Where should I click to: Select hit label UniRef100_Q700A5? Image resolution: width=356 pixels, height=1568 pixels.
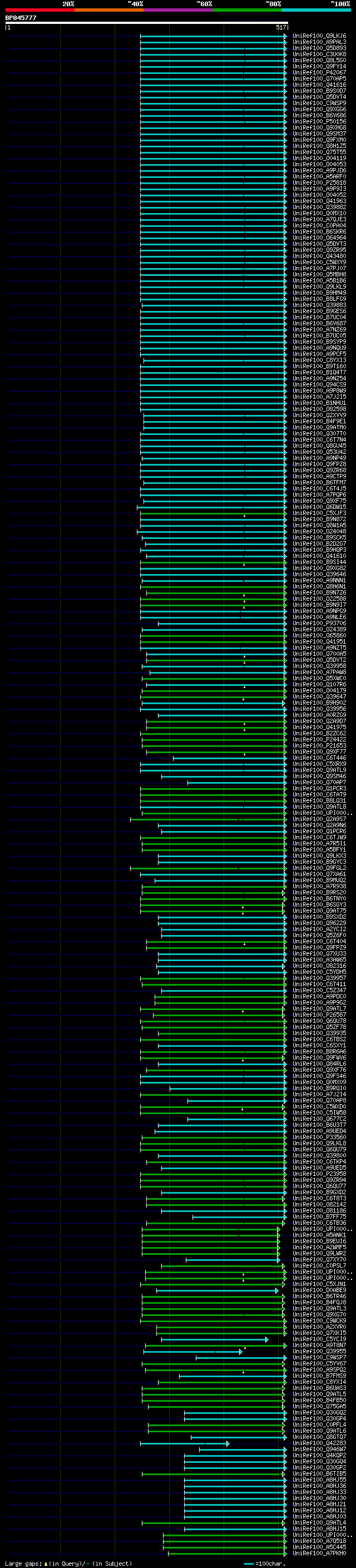point(319,654)
